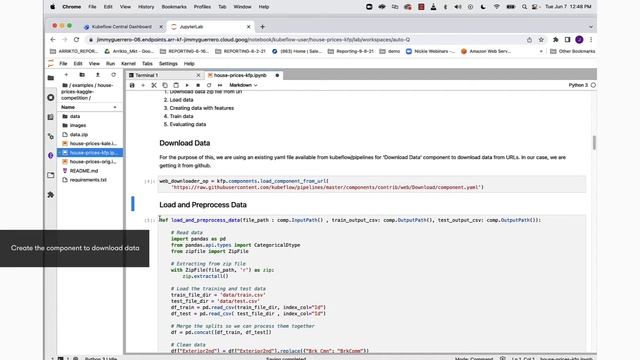Open JupyterLab Settings menu

tap(168, 64)
